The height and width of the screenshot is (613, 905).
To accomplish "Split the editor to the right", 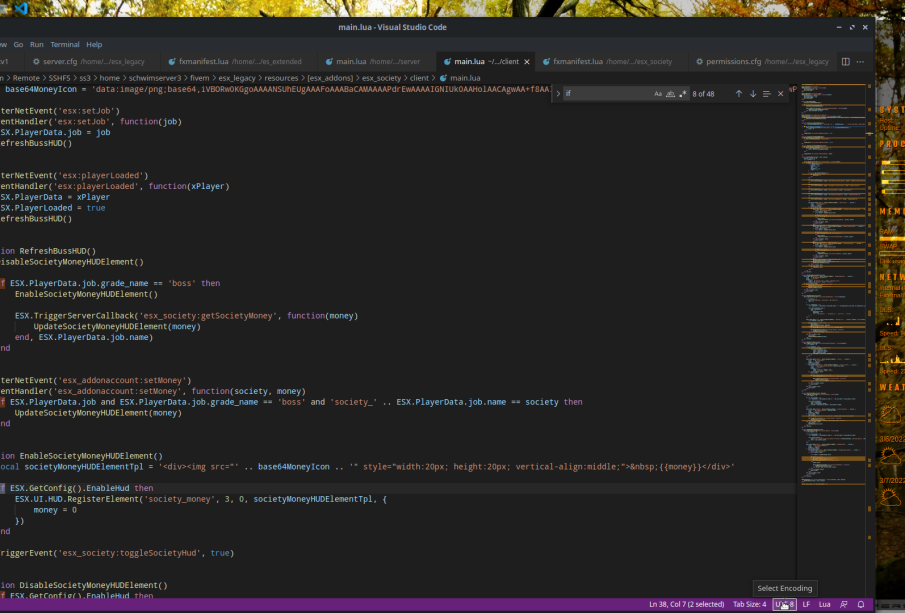I will tap(846, 61).
